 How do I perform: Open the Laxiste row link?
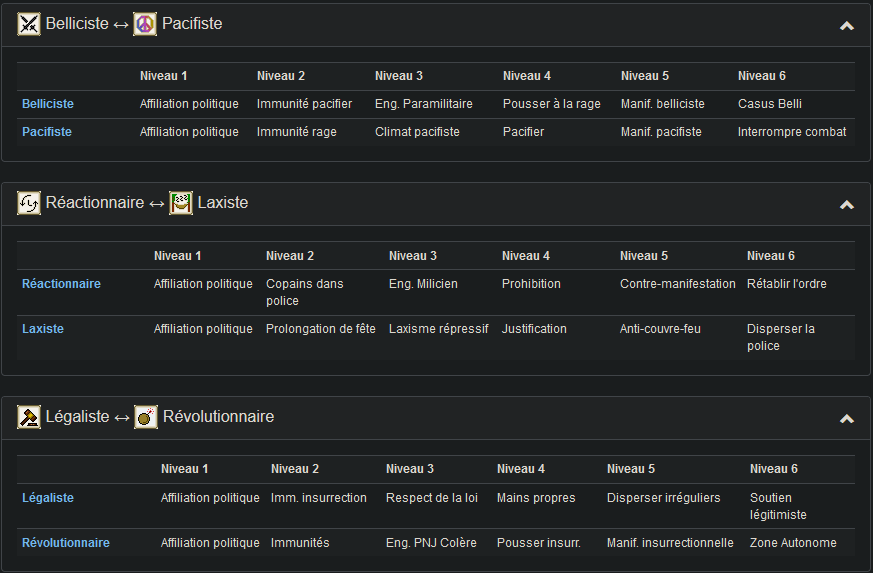(x=43, y=329)
